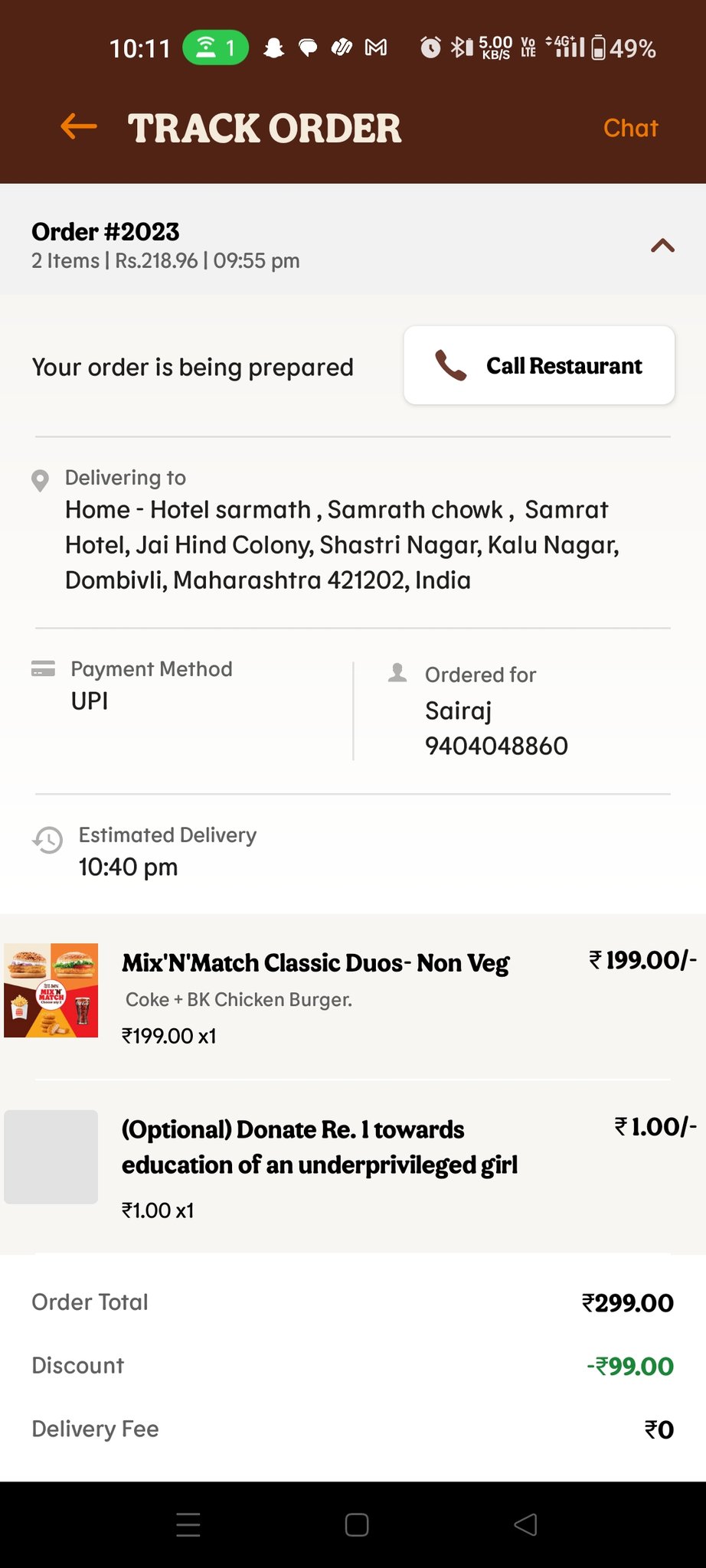Viewport: 706px width, 1568px height.
Task: Tap the orange back arrow
Action: 79,127
